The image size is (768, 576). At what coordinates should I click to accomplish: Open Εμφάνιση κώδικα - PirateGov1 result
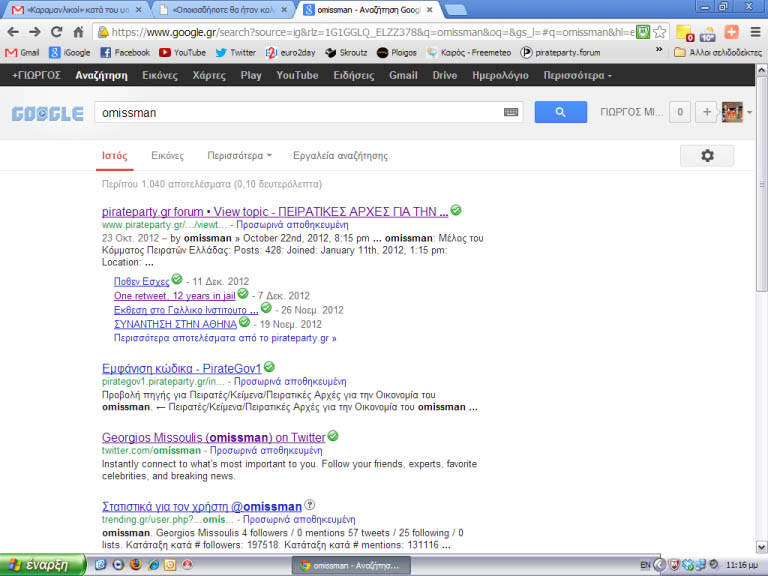[182, 368]
